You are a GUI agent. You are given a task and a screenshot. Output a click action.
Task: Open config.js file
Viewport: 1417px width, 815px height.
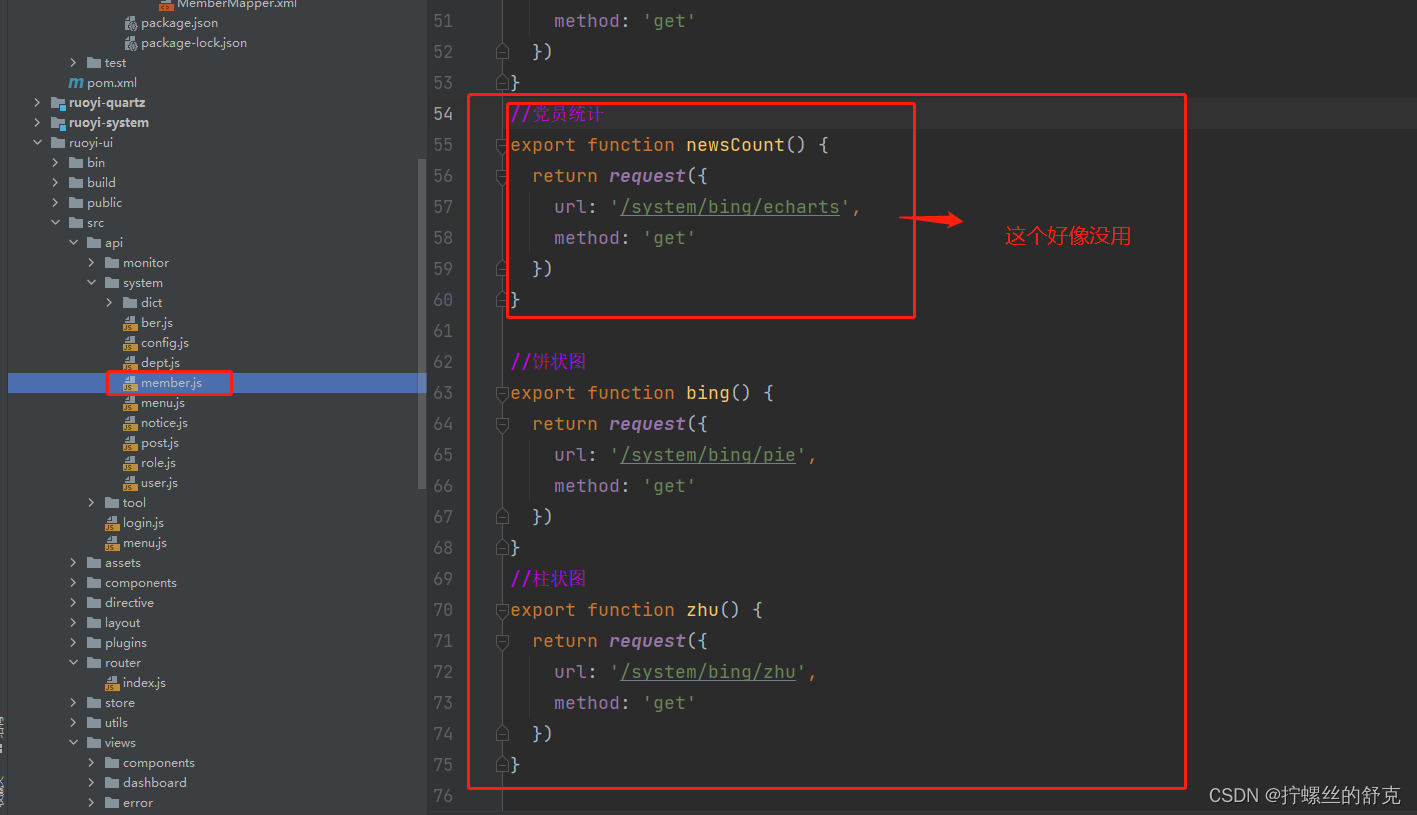coord(165,343)
